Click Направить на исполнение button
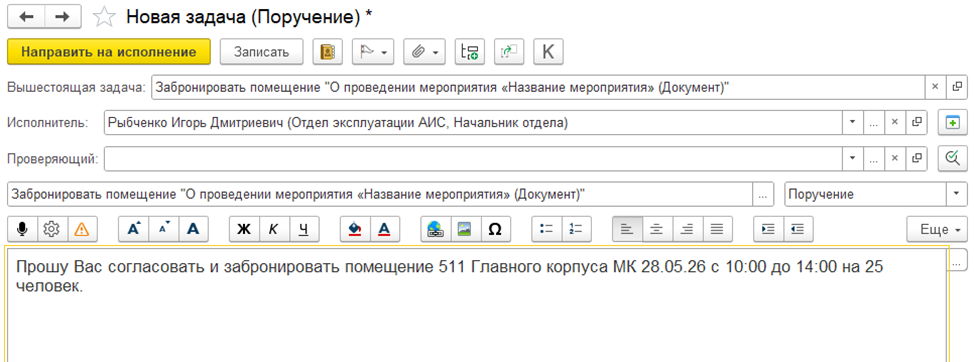The width and height of the screenshot is (974, 362). [x=109, y=52]
